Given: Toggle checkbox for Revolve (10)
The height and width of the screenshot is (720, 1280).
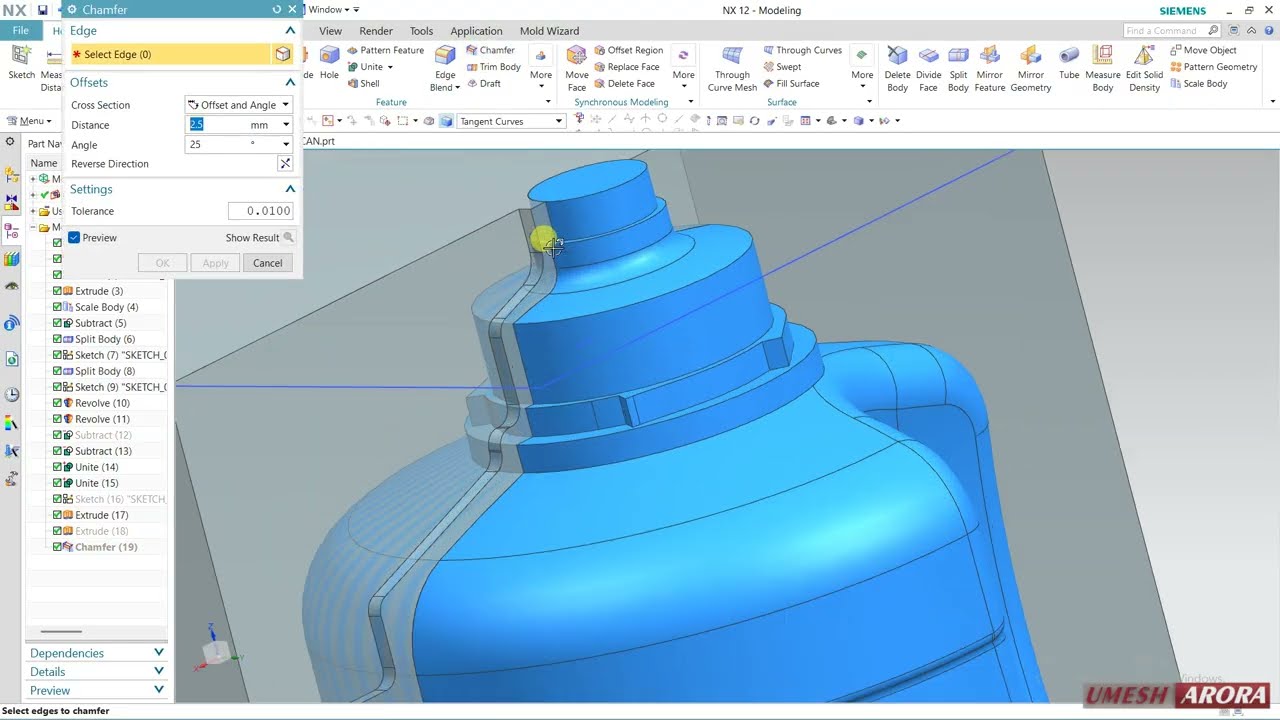Looking at the screenshot, I should tap(57, 403).
